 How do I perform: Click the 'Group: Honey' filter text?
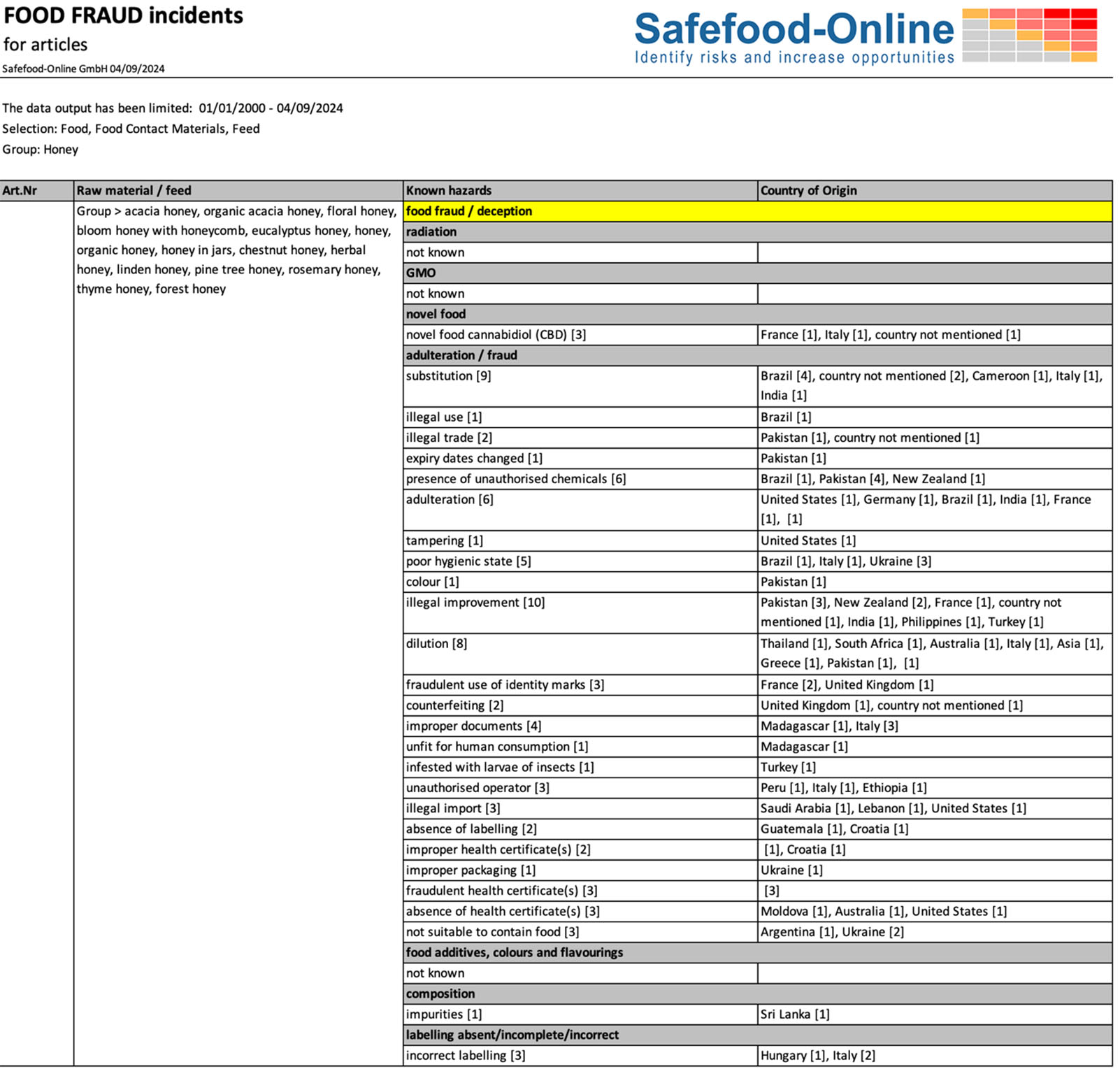click(x=41, y=150)
